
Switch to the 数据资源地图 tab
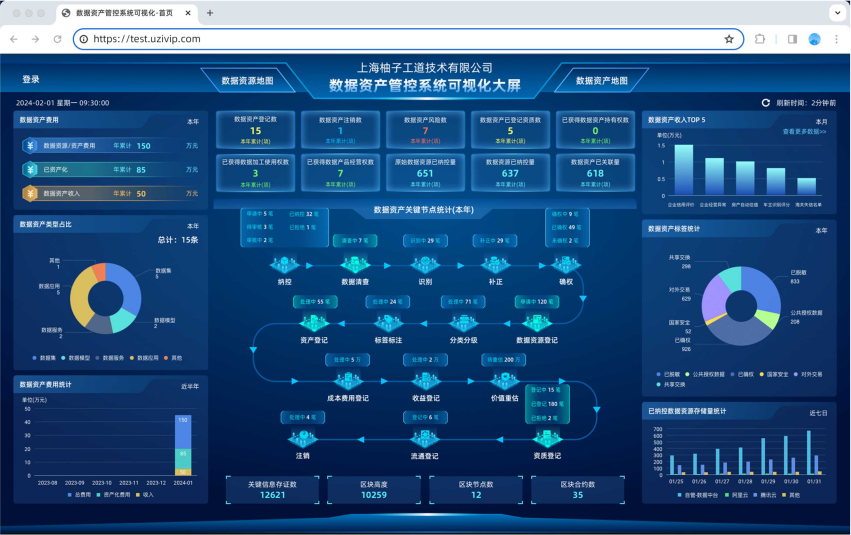(247, 80)
